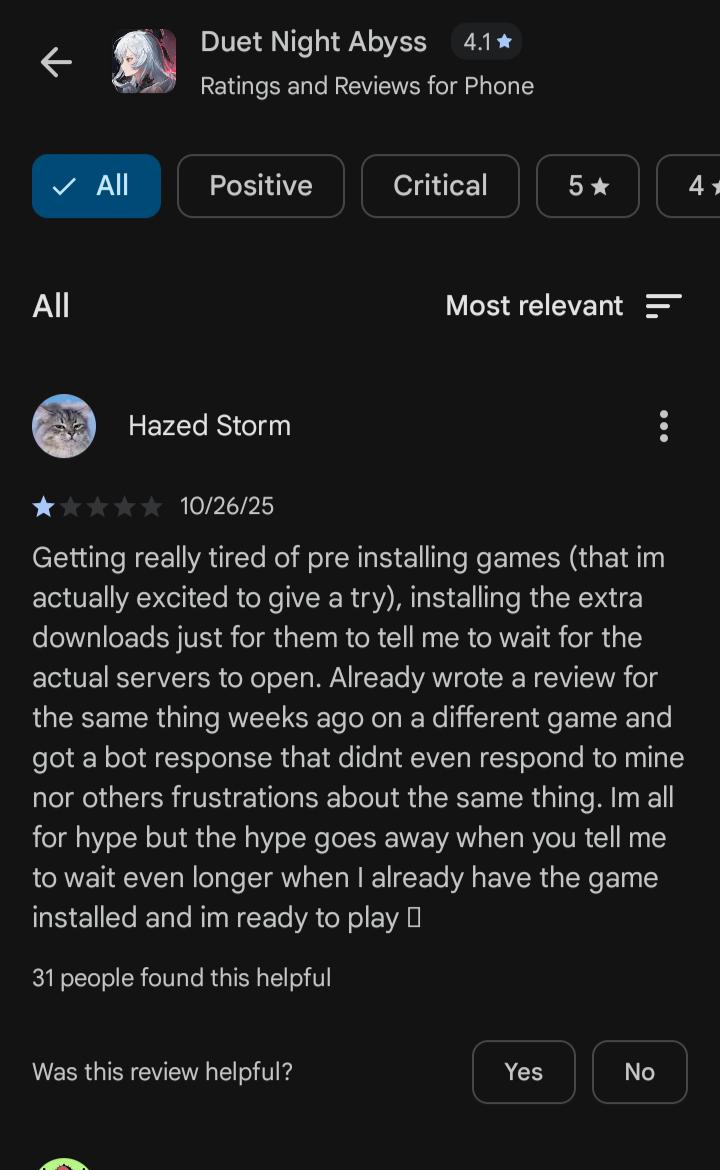This screenshot has width=720, height=1170.
Task: Tap the next reviewer's green avatar
Action: [64, 1164]
